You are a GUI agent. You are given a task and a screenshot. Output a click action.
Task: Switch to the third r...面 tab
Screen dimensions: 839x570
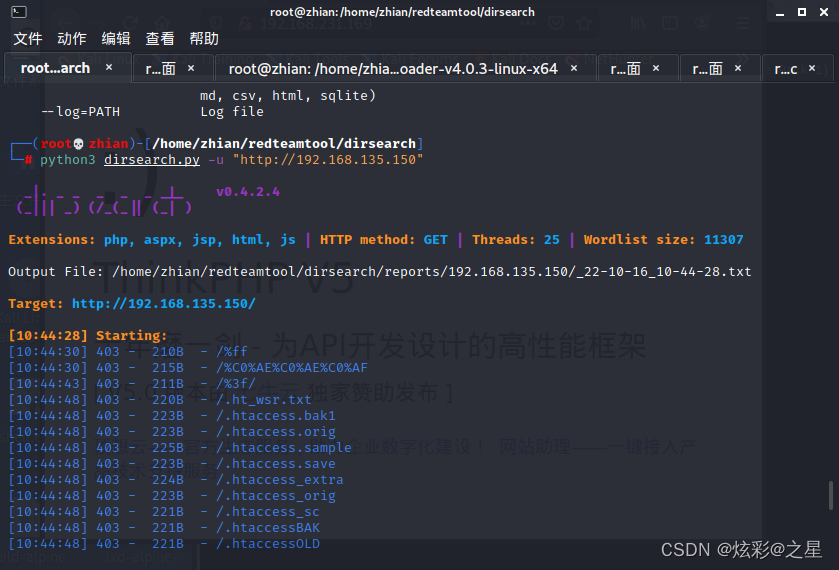pos(707,69)
